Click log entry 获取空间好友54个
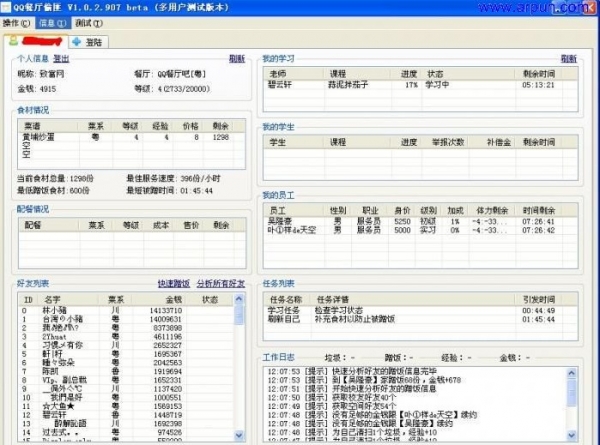 [332, 406]
